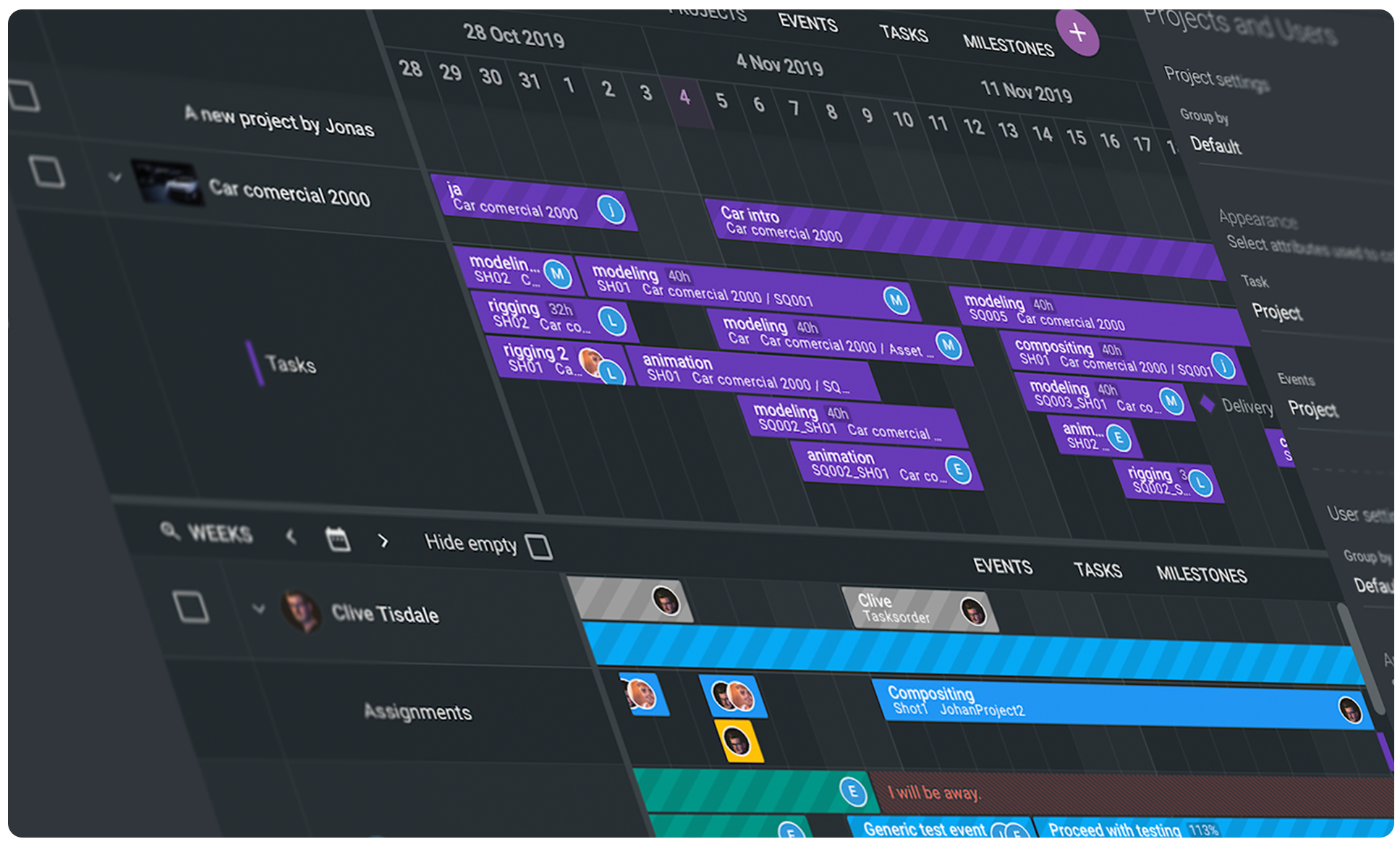Click E avatar on animation SQ002_SH01 task
Image resolution: width=1400 pixels, height=847 pixels.
958,470
